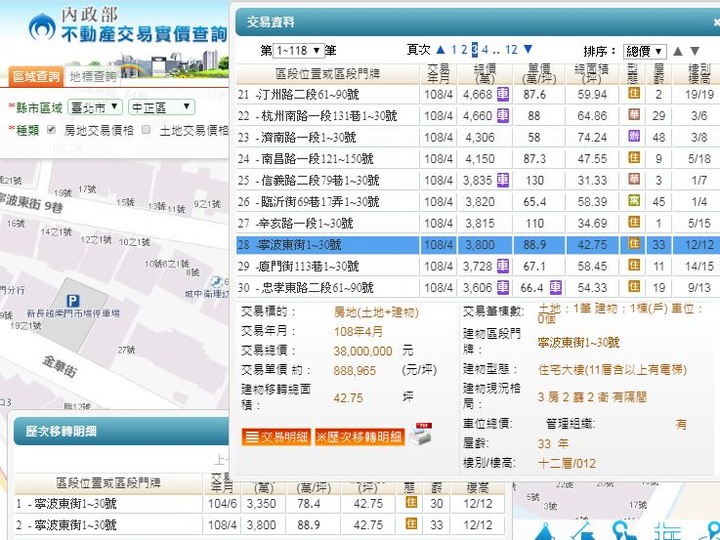The image size is (720, 540).
Task: Click the type icon in highlighted row 28
Action: pos(634,244)
